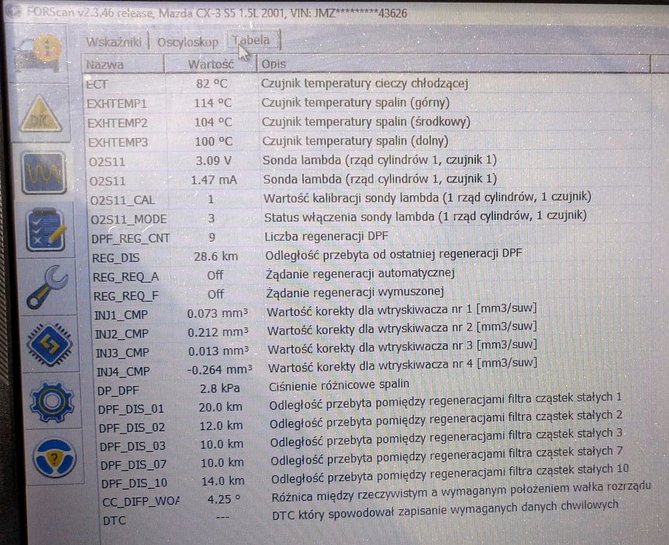The image size is (669, 545).
Task: Open the help steering wheel icon
Action: 54,459
